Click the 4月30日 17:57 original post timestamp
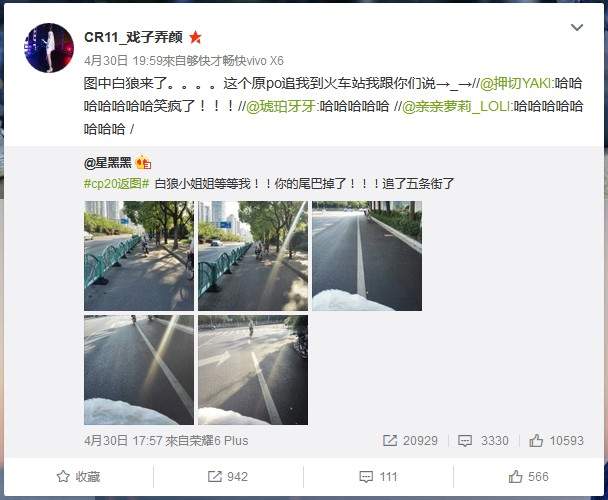This screenshot has height=500, width=608. [x=122, y=441]
